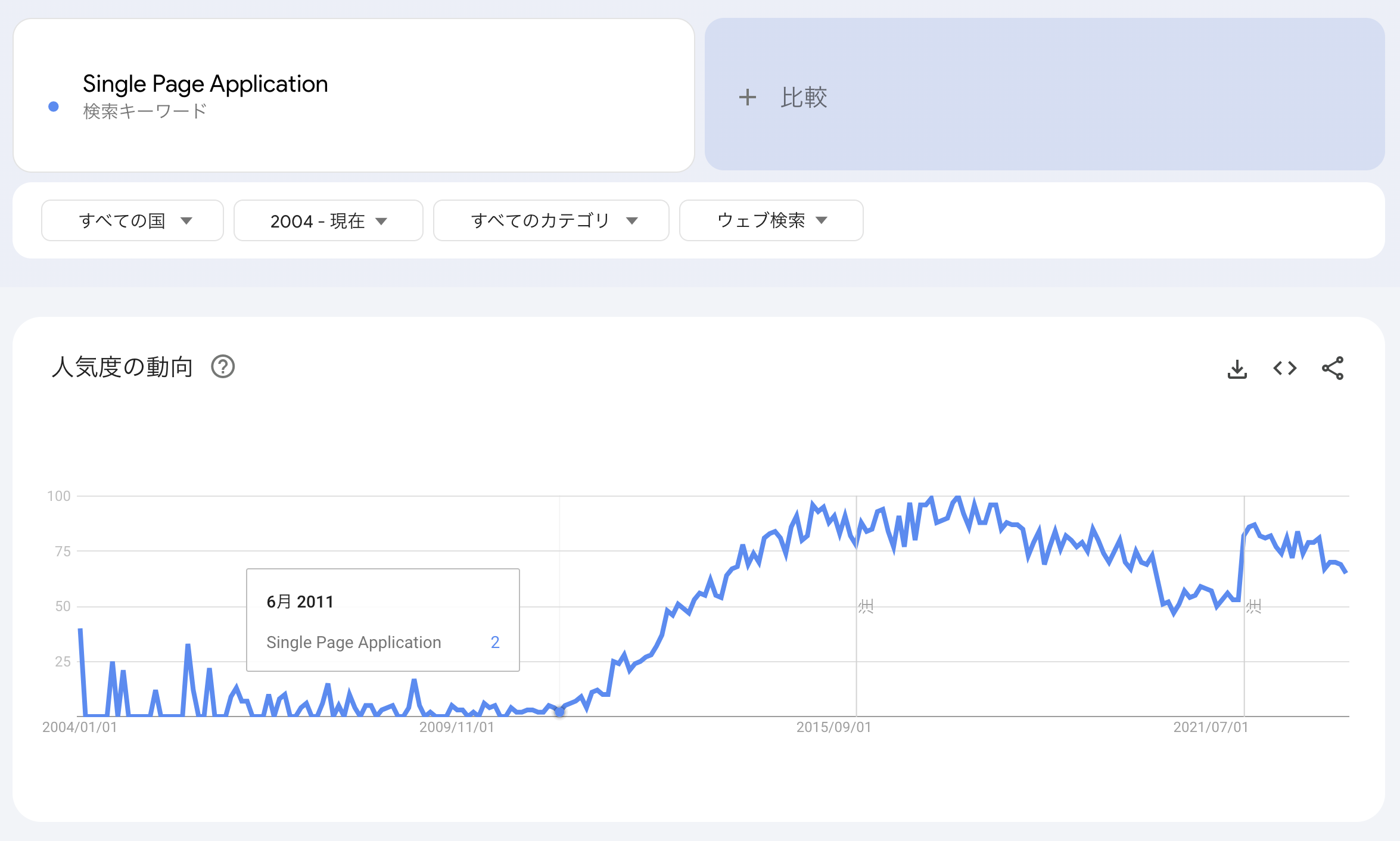This screenshot has width=1400, height=841.
Task: Click the plus icon next to 比較
Action: click(747, 97)
